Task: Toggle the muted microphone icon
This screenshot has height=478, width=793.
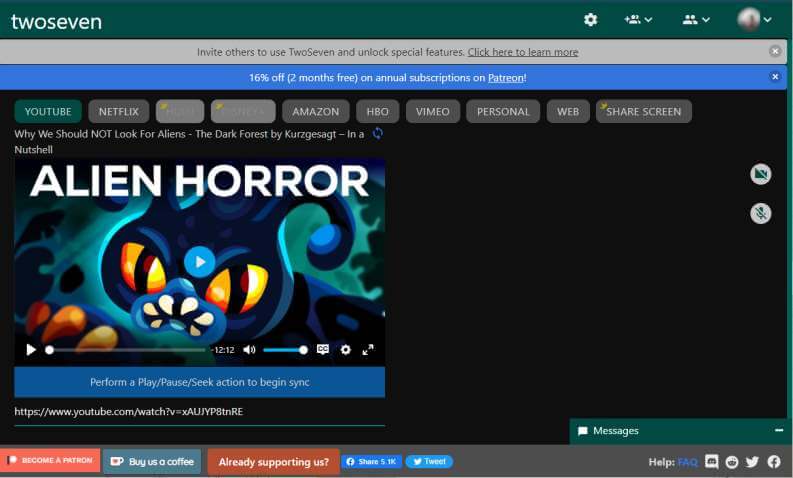Action: coord(761,213)
